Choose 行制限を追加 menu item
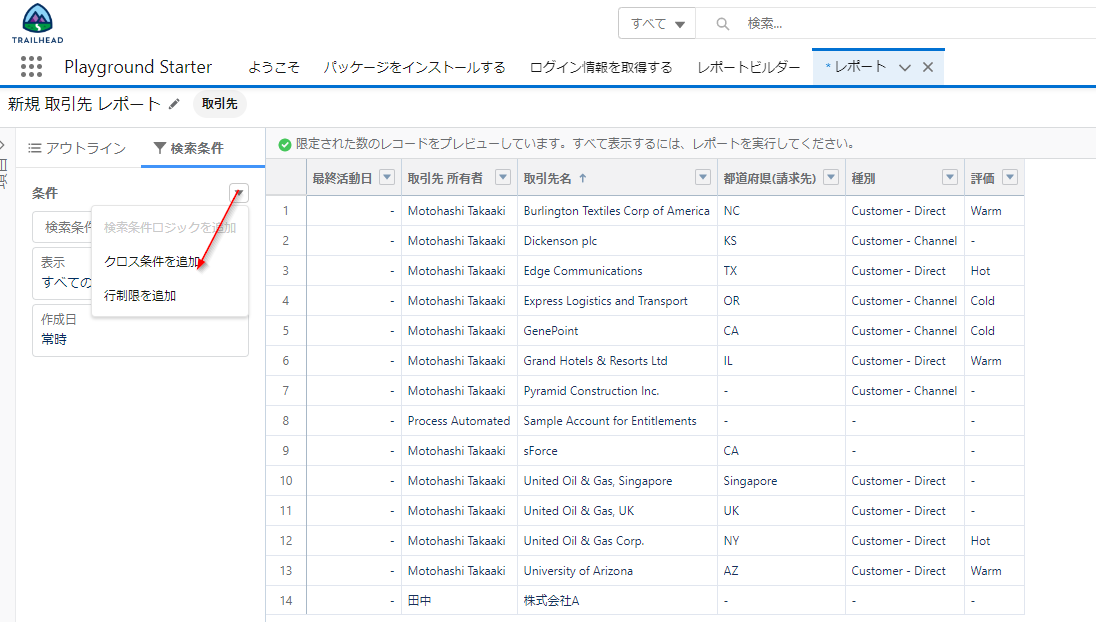The width and height of the screenshot is (1096, 622). point(140,296)
